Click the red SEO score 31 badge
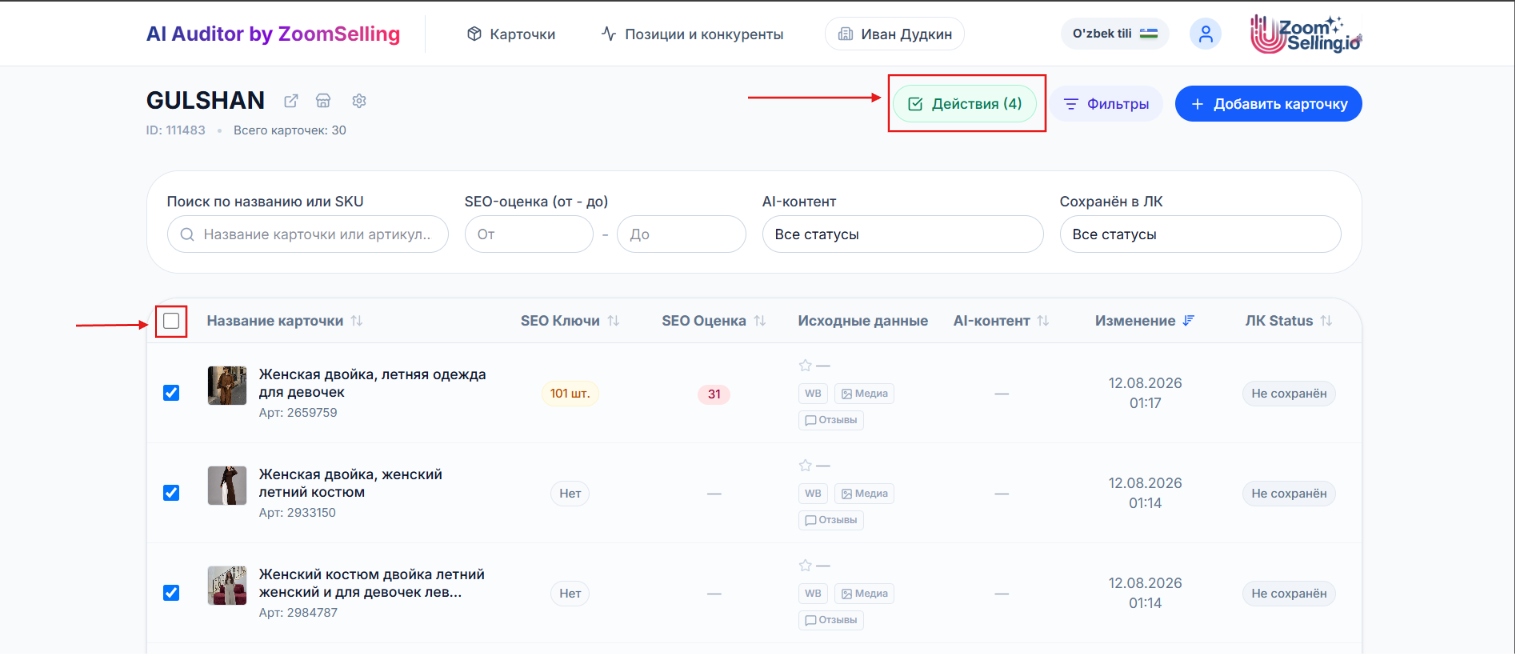Viewport: 1515px width, 654px height. point(714,394)
